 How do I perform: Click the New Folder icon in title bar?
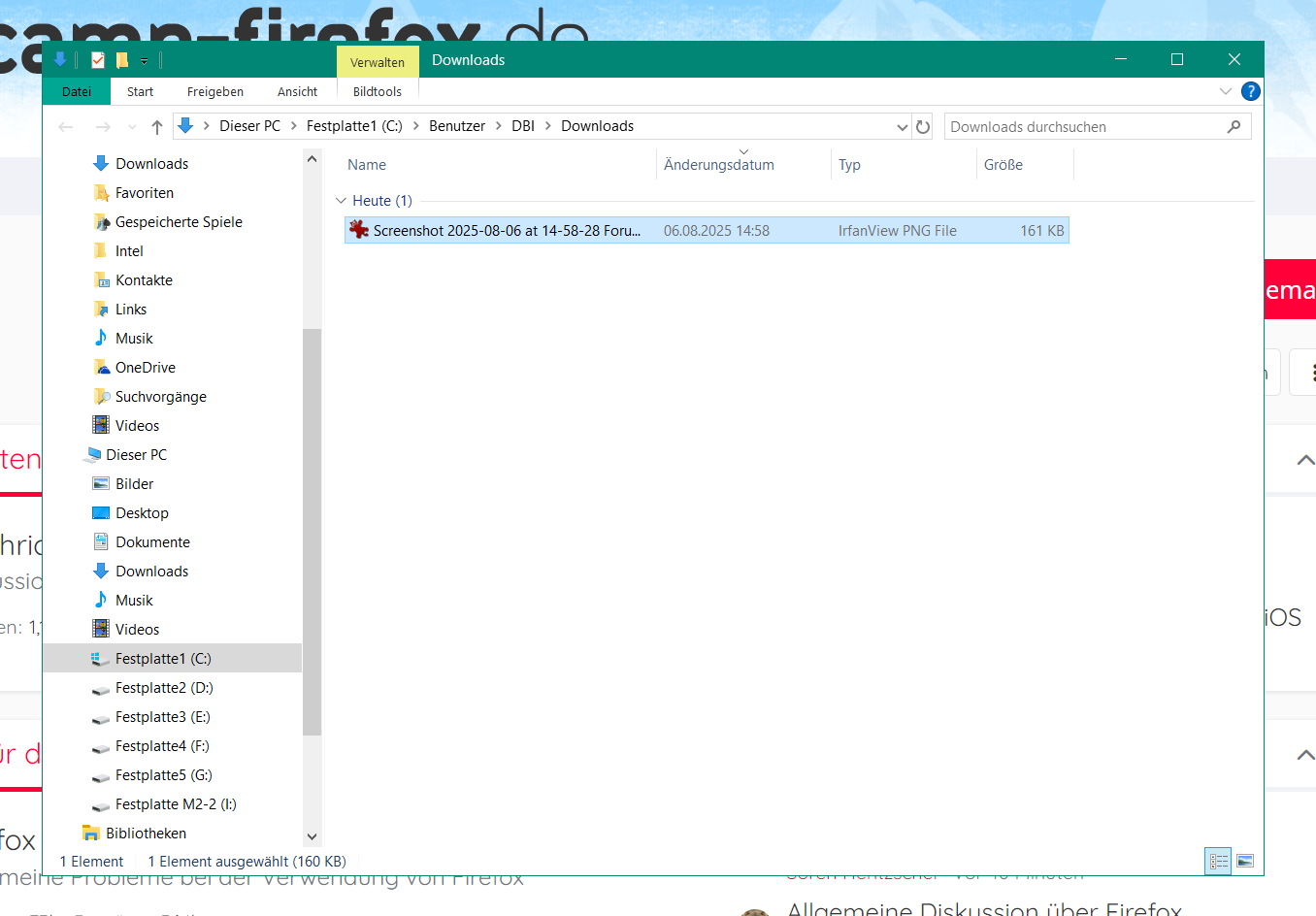(x=122, y=60)
